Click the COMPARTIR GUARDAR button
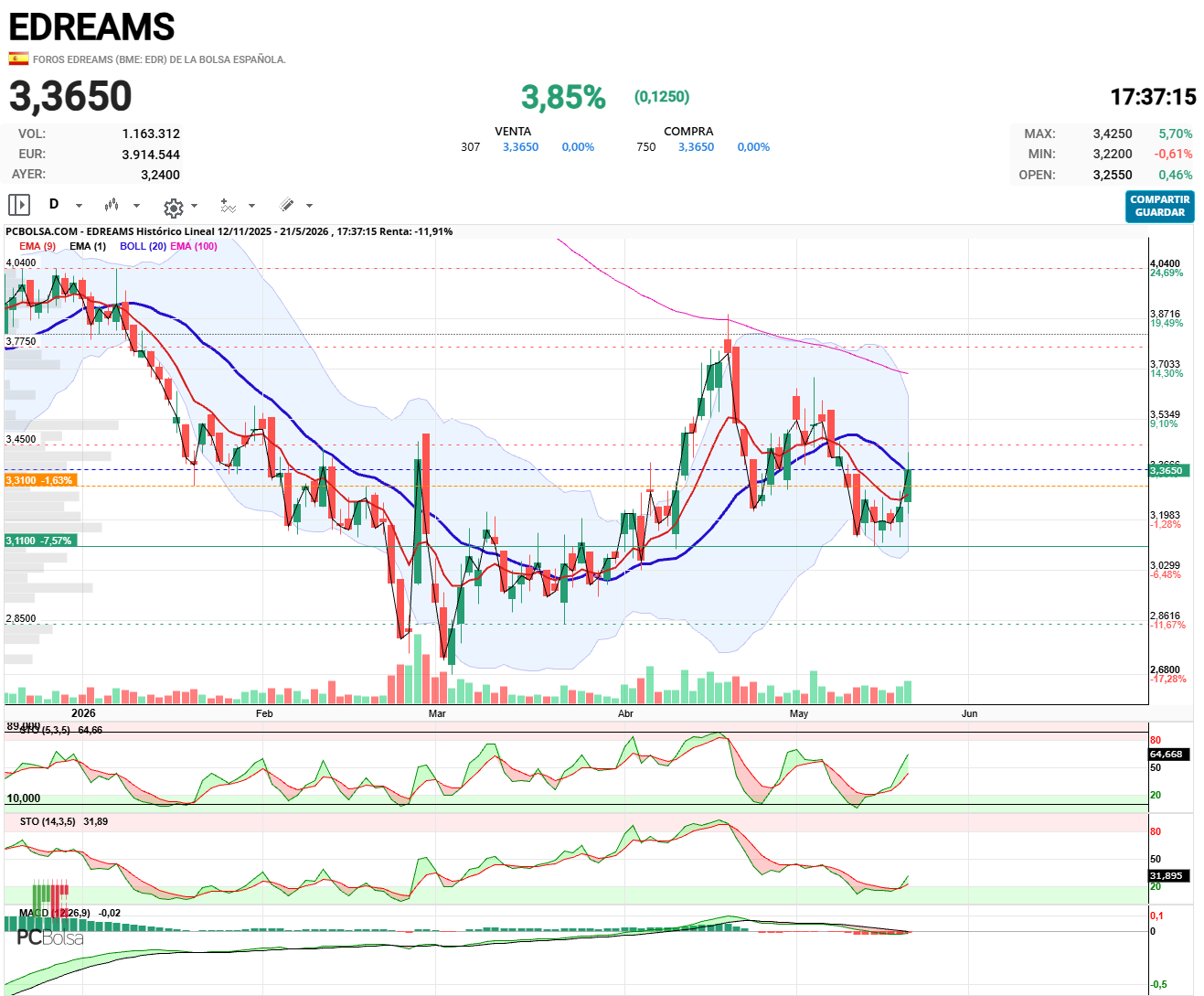Screen dimensions: 1204x996 (x=1160, y=206)
